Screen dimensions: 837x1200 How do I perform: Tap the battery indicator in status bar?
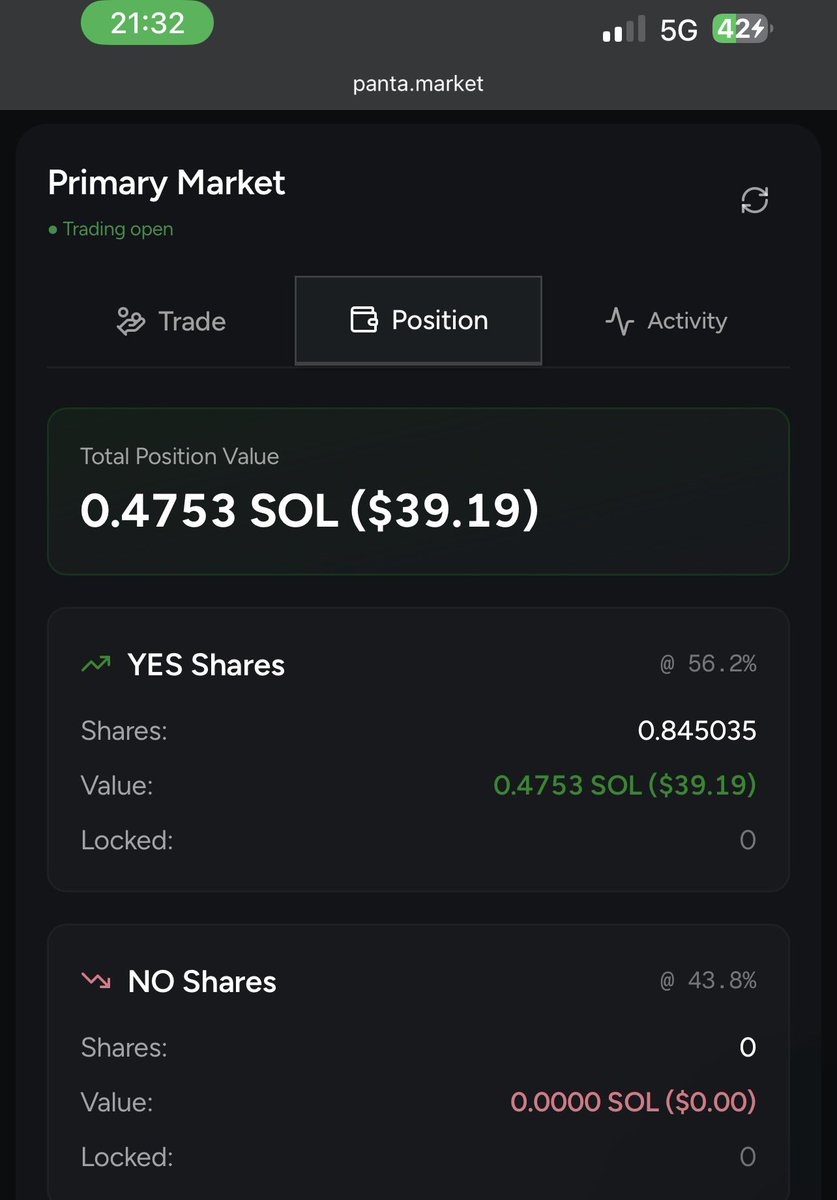point(742,30)
